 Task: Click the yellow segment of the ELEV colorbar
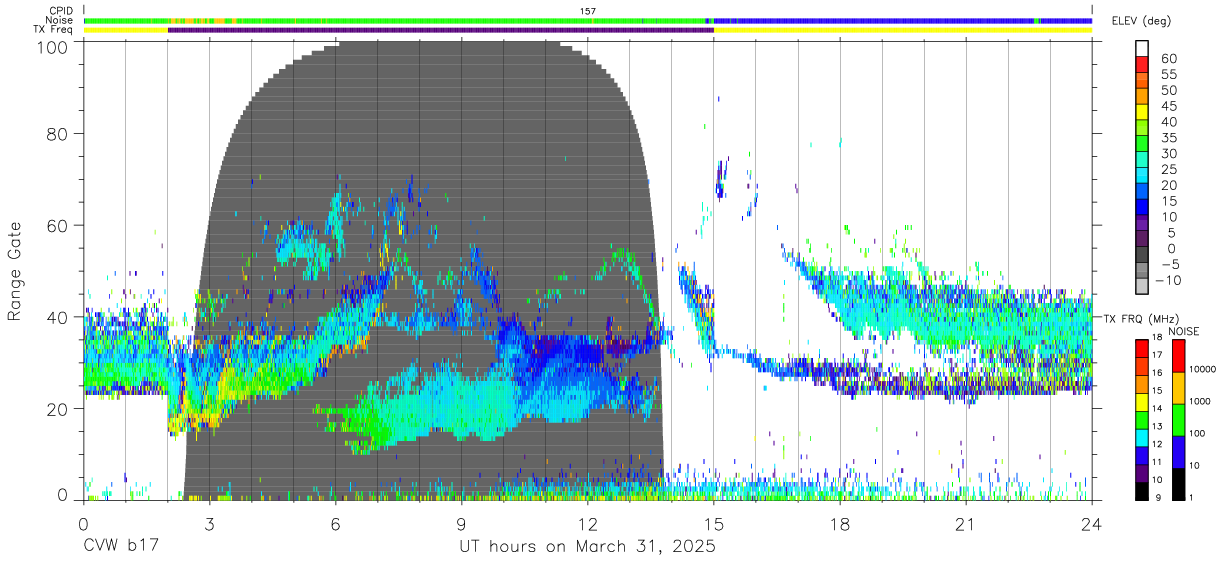[x=1142, y=113]
